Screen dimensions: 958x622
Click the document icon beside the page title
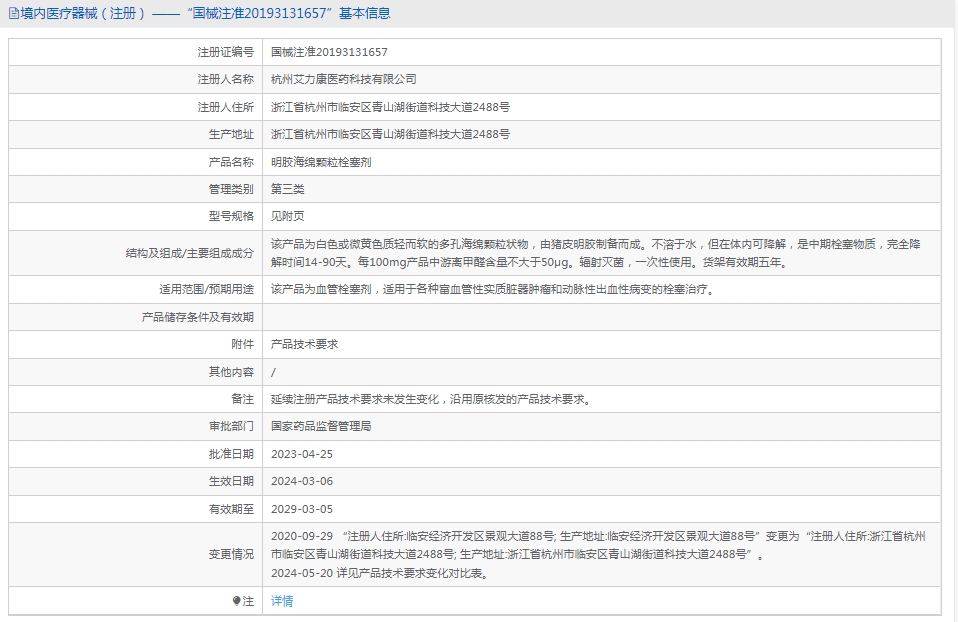(13, 14)
